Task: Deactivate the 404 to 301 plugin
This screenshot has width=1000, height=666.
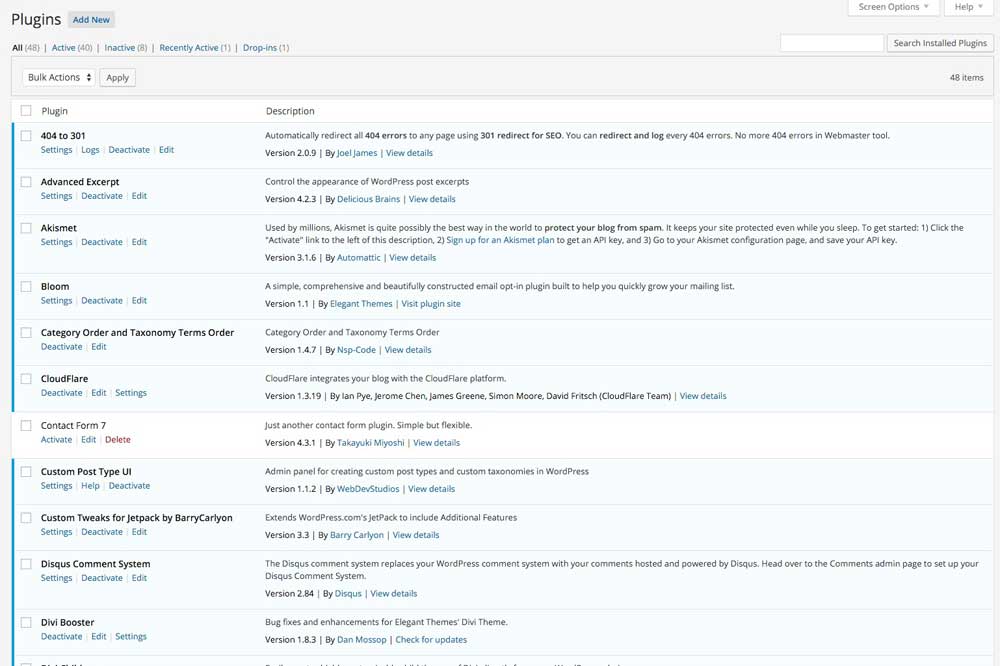Action: click(x=129, y=150)
